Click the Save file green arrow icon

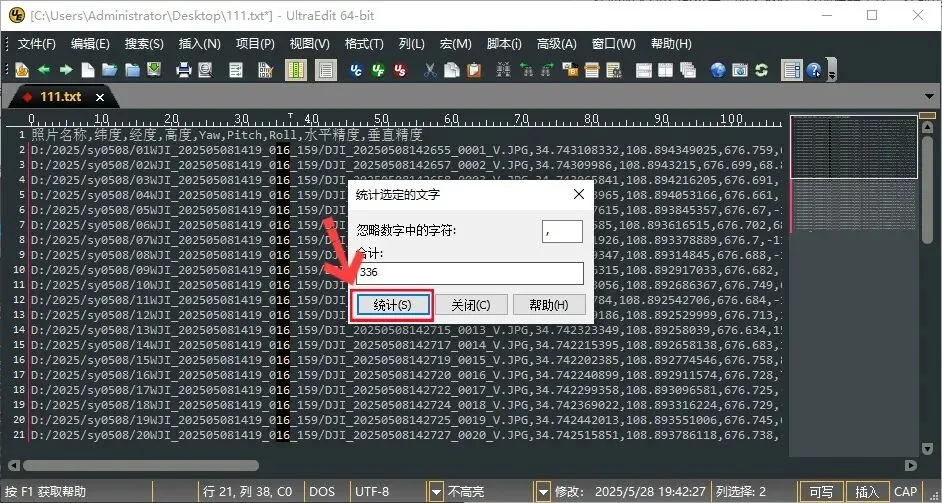tap(154, 70)
